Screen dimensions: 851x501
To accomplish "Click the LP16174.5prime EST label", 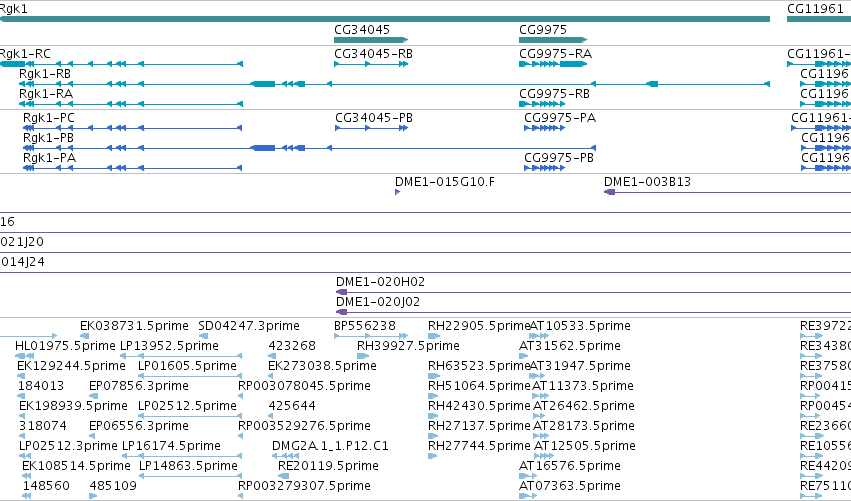I will [x=171, y=446].
